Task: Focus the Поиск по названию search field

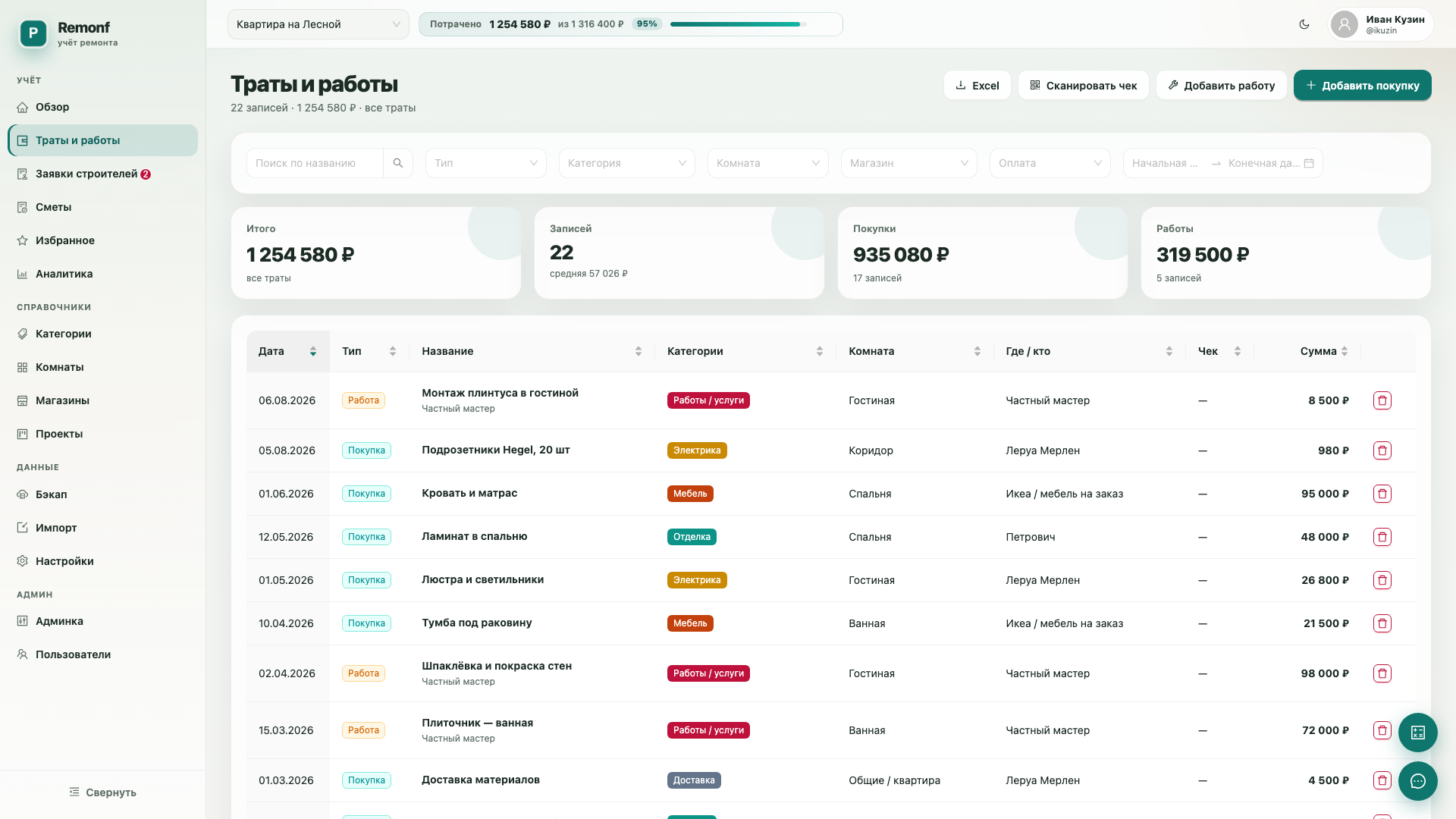Action: 315,163
